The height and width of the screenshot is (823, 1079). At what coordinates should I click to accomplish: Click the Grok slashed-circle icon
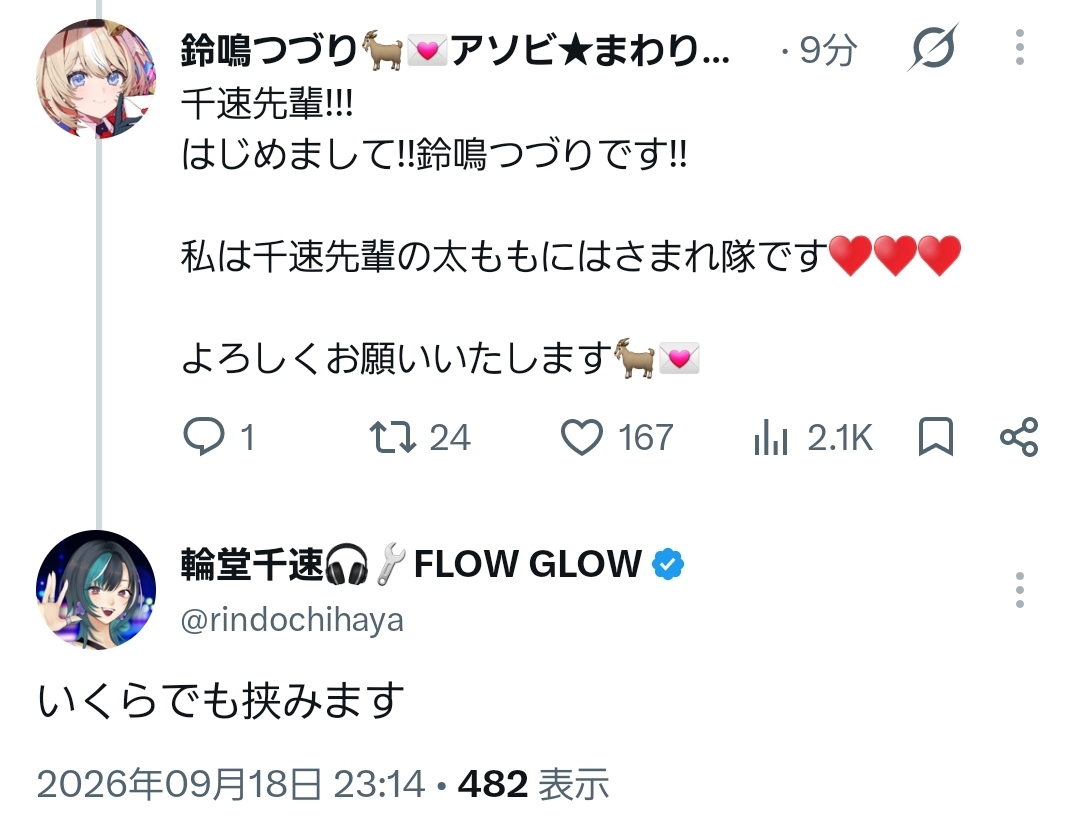[x=933, y=47]
